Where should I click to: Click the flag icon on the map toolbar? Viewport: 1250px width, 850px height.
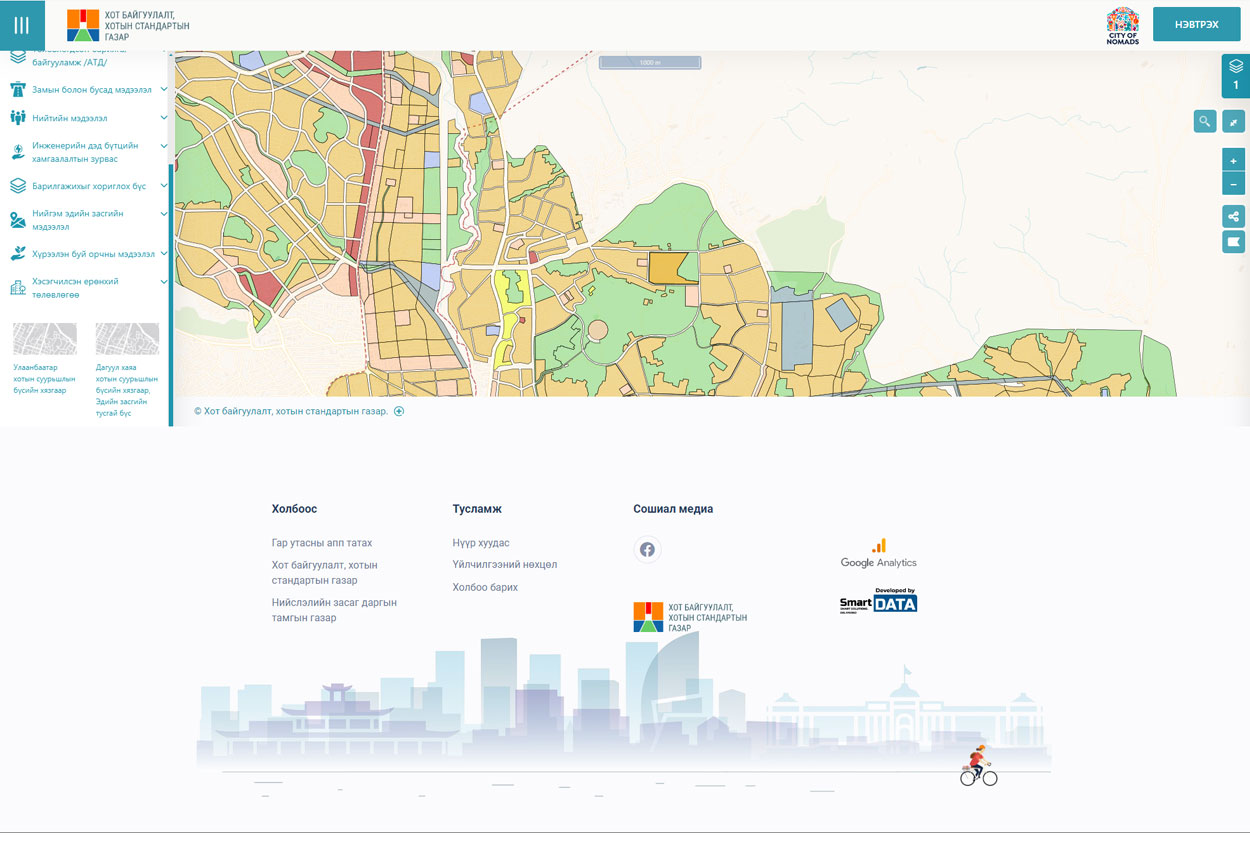1233,242
